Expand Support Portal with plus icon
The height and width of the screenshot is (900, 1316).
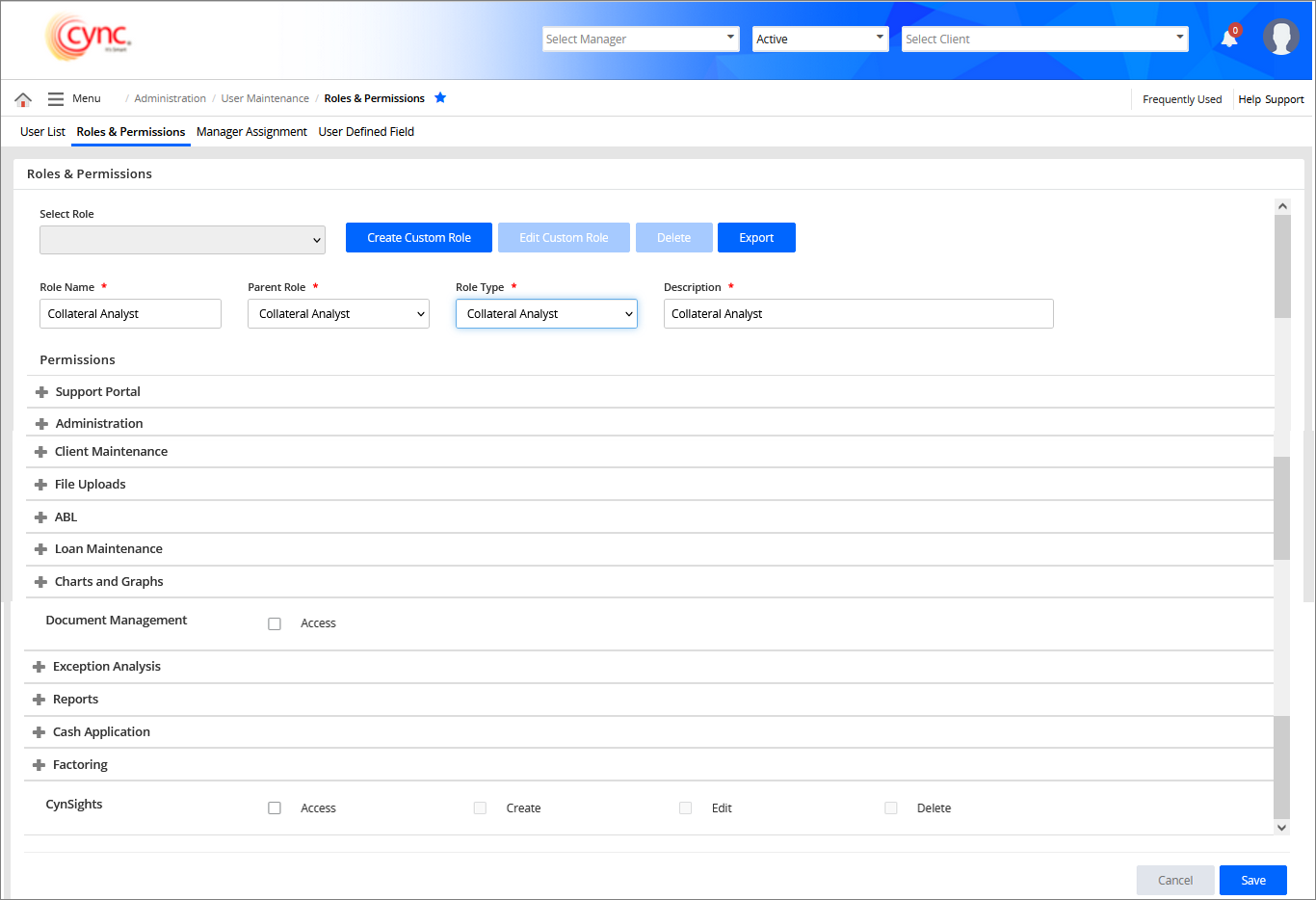[41, 392]
